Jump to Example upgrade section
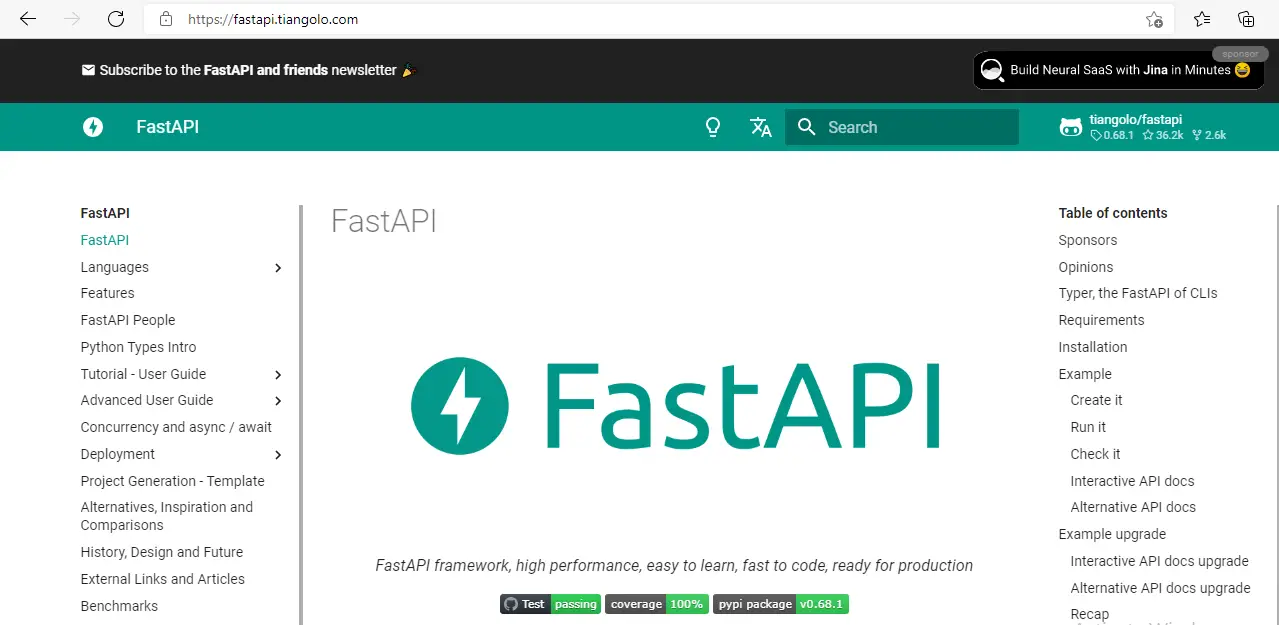The width and height of the screenshot is (1279, 625). (1112, 534)
